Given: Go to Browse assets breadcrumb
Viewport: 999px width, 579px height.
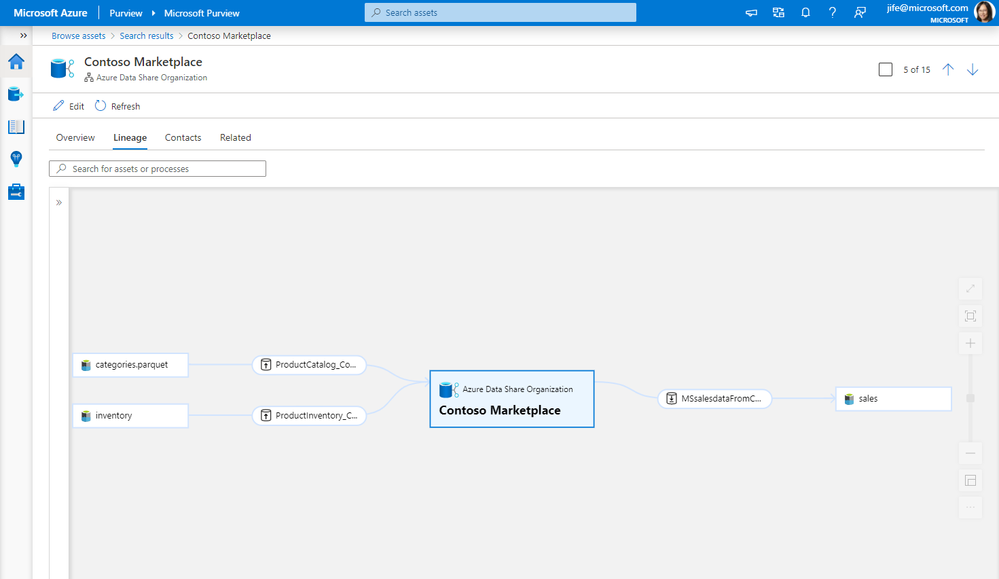Looking at the screenshot, I should pyautogui.click(x=78, y=36).
